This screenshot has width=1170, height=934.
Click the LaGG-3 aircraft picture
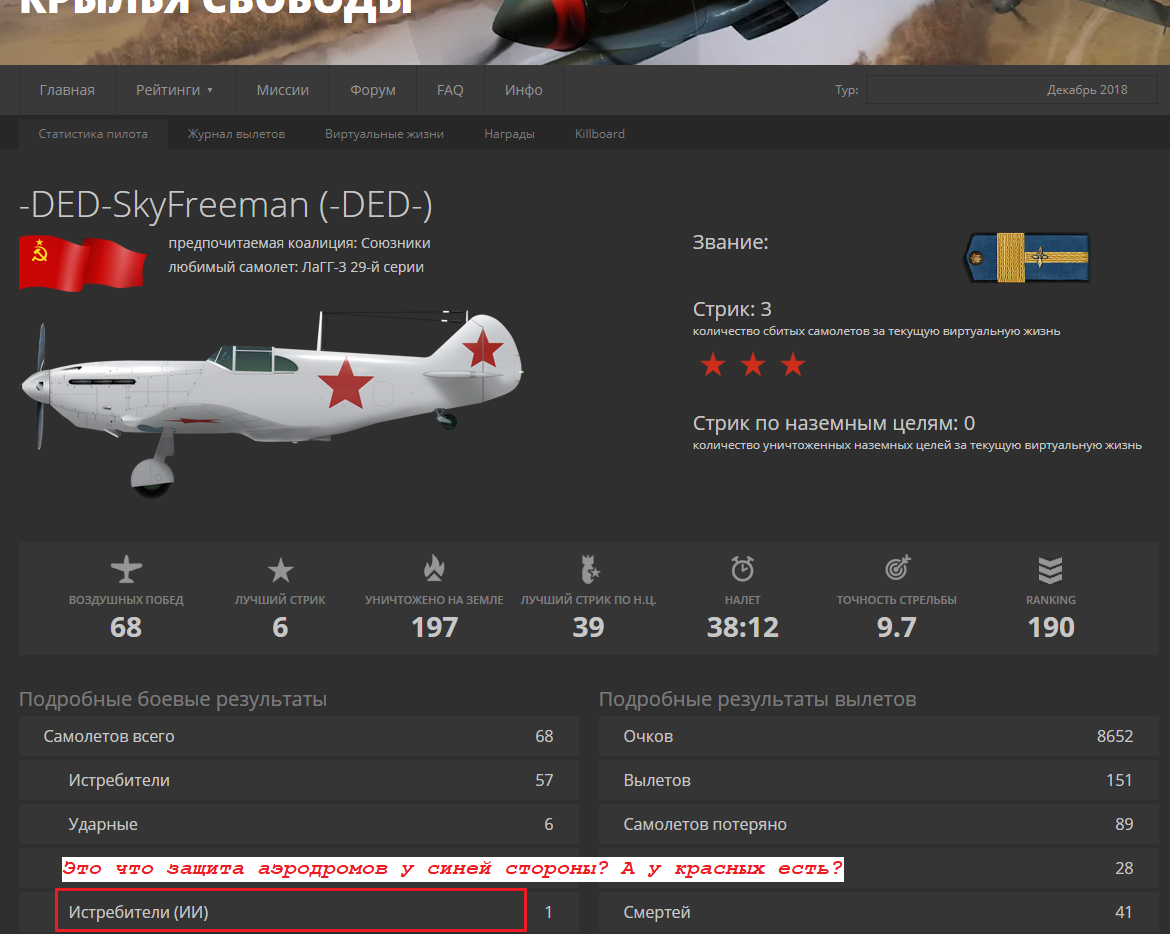pos(272,403)
